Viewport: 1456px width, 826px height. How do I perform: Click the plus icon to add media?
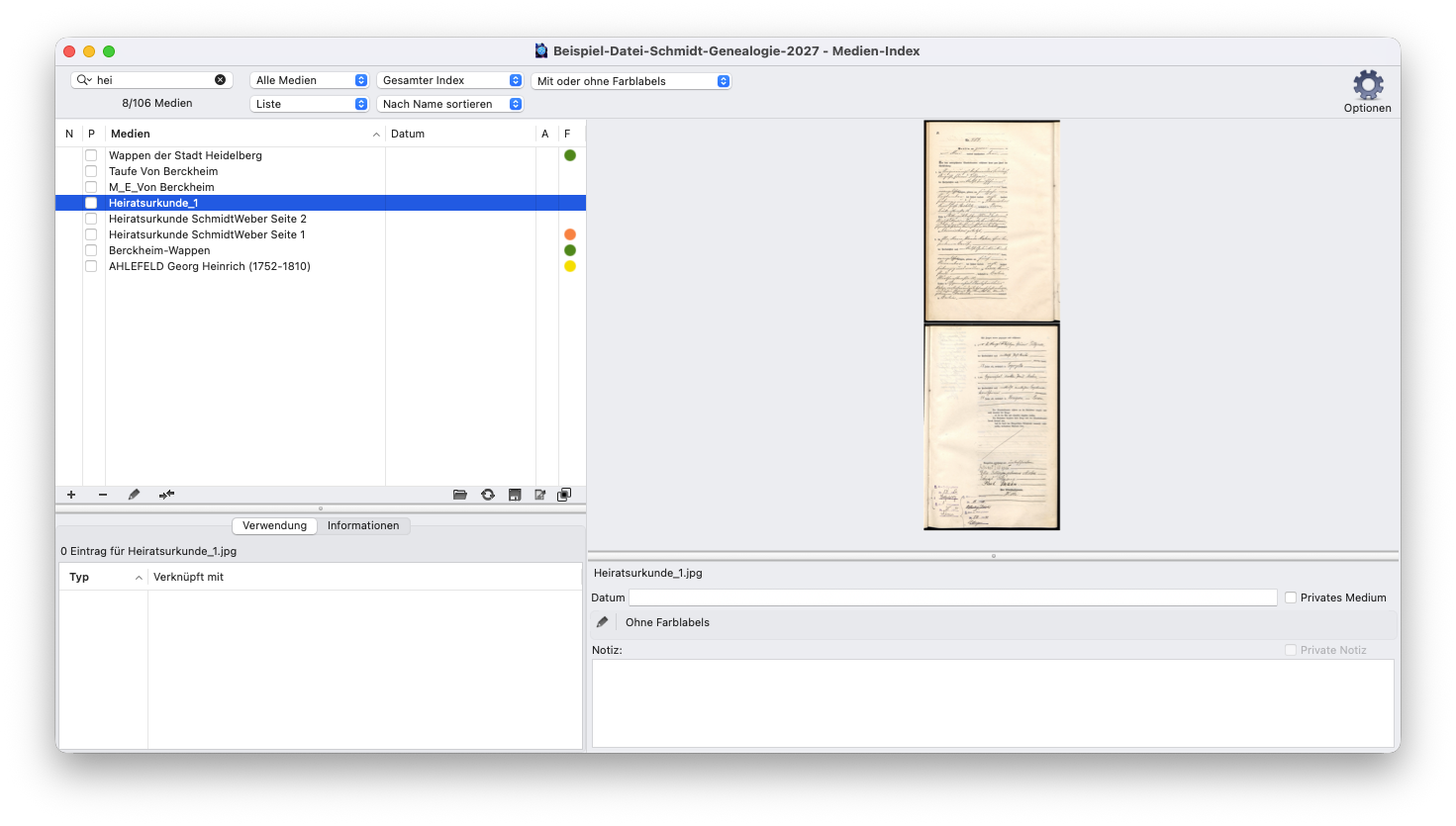[x=71, y=495]
